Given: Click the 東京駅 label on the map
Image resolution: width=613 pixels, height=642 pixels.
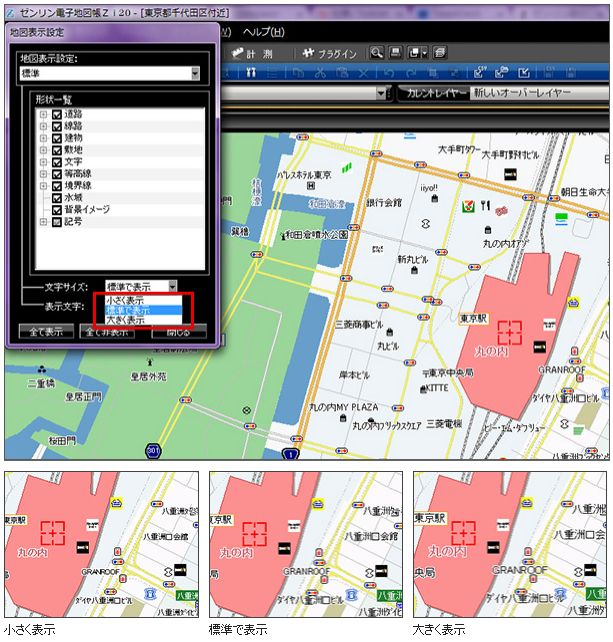Looking at the screenshot, I should coord(474,318).
